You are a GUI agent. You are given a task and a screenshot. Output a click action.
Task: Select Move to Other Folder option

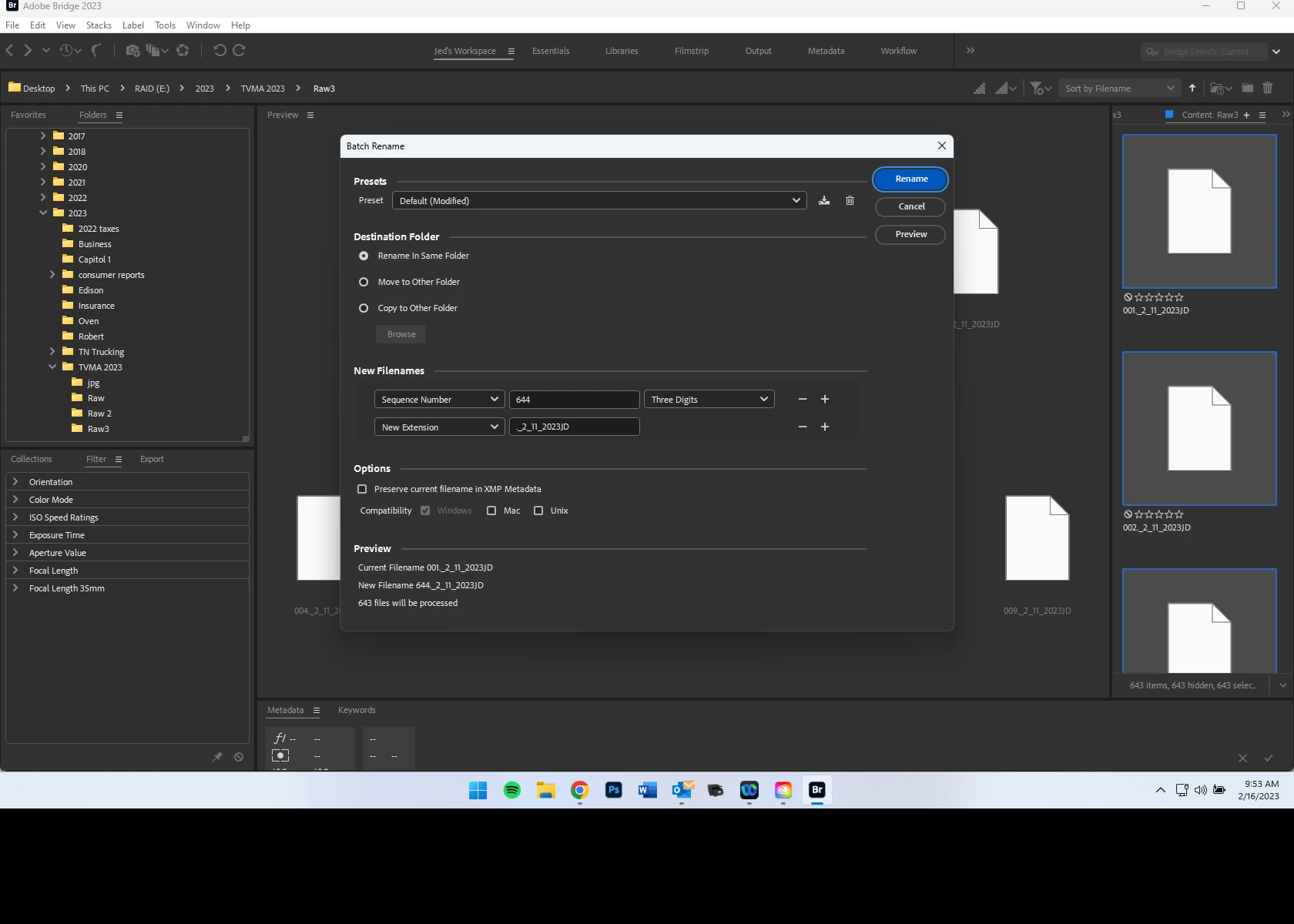pos(364,282)
